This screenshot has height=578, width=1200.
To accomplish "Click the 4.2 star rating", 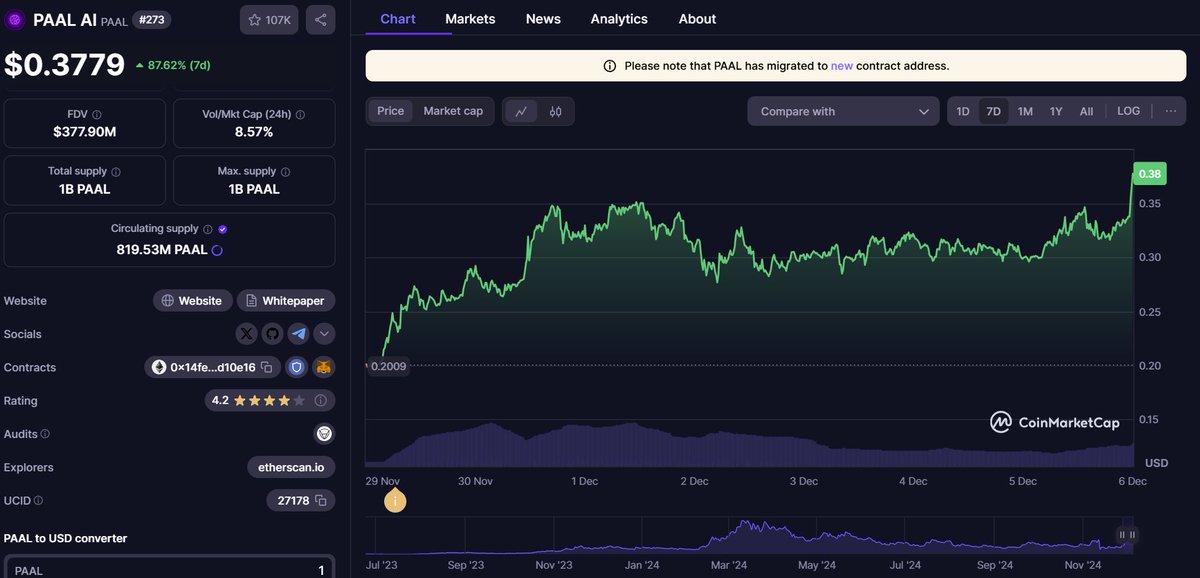I will click(270, 401).
